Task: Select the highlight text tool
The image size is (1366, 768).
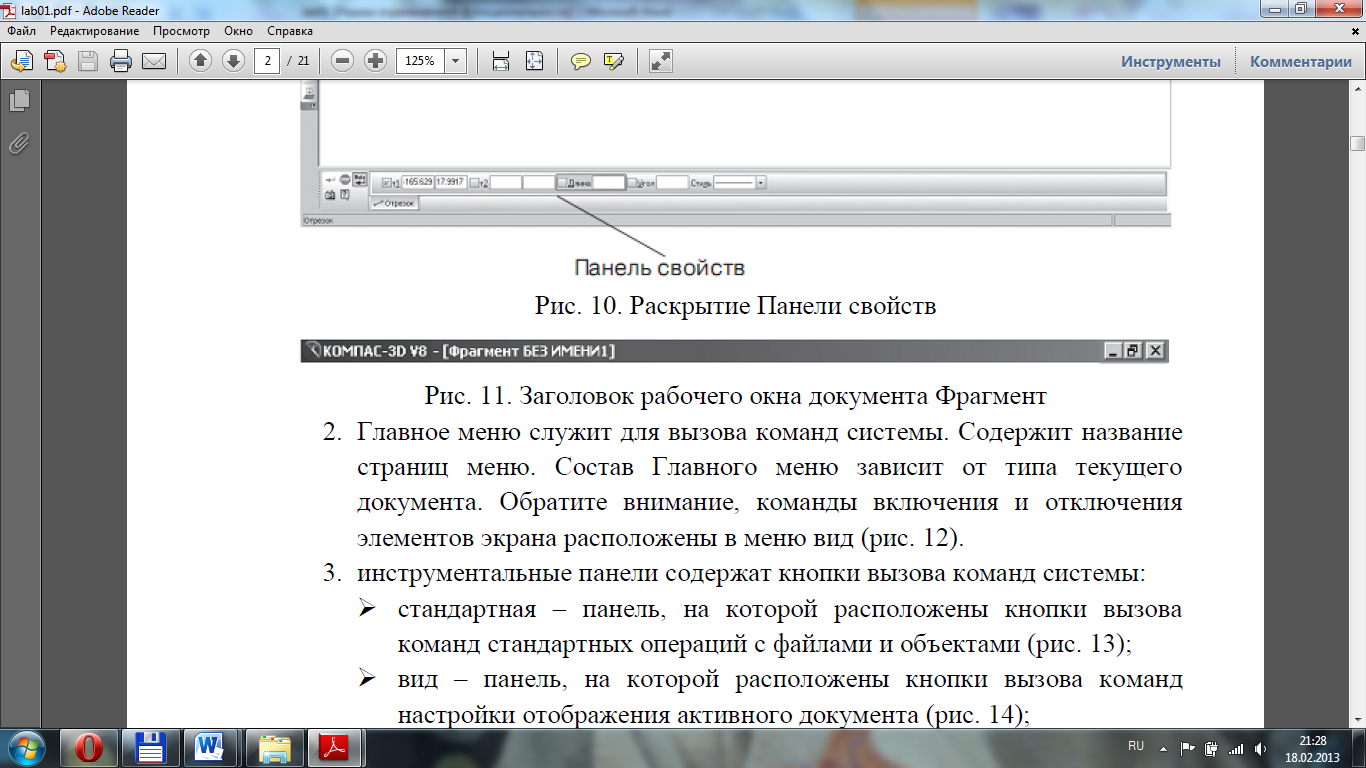Action: pyautogui.click(x=613, y=61)
